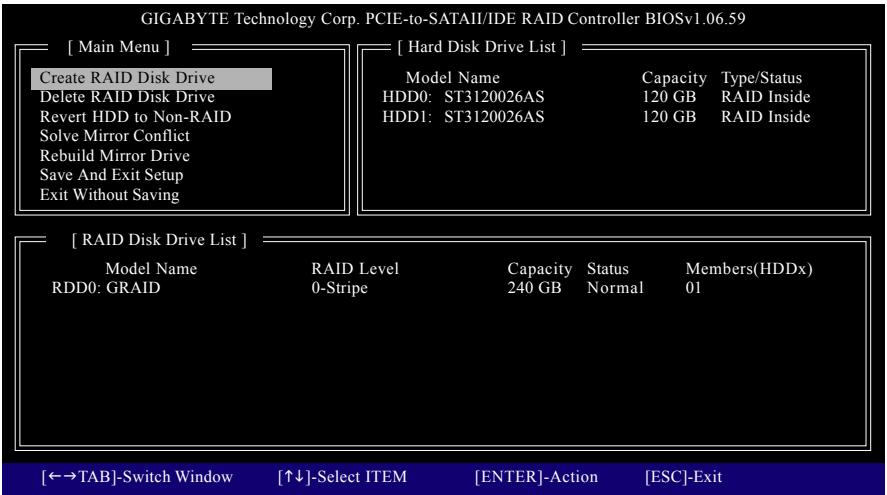Choose Delete RAID Disk Drive option
The image size is (887, 495).
(127, 97)
